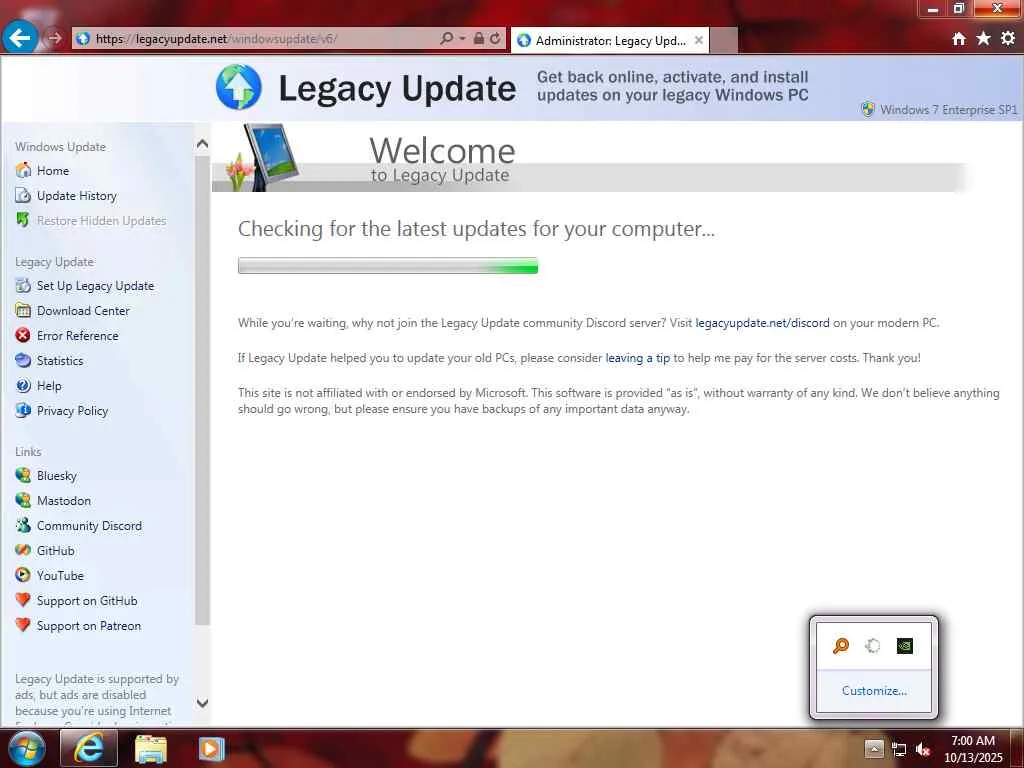
Task: Open a new tab beside the current tab
Action: point(724,40)
